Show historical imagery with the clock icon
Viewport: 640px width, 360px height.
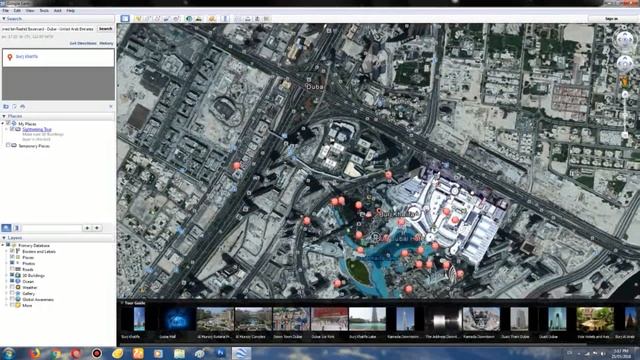(189, 19)
